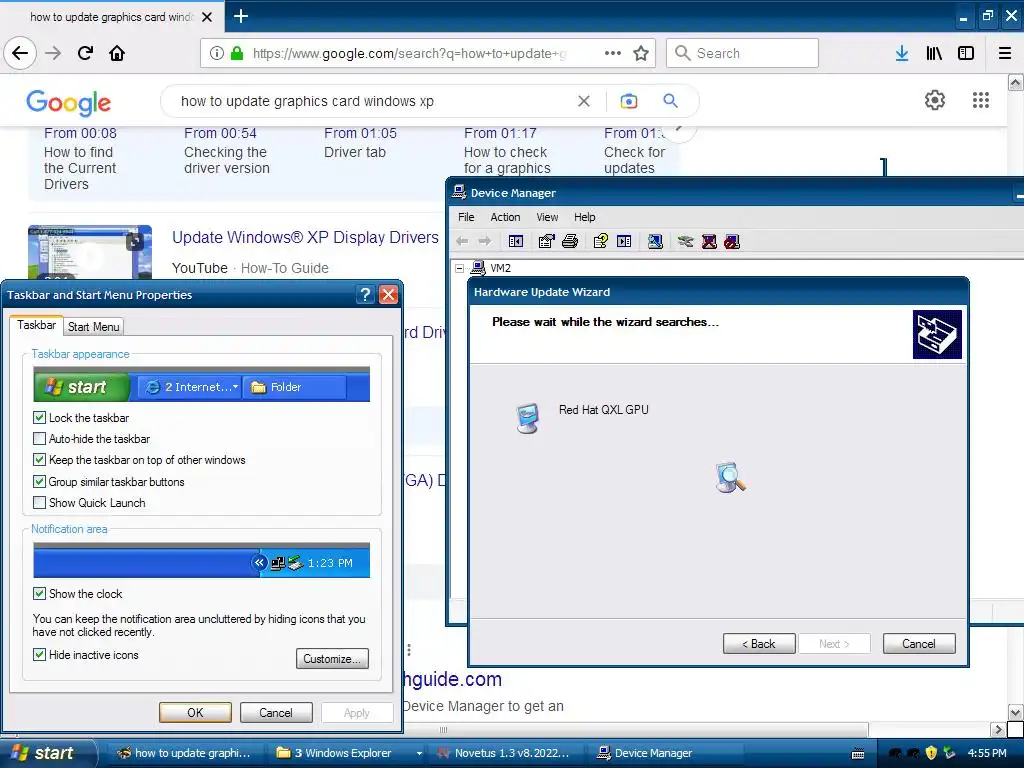
Task: Click the Disable device icon in Device Manager toolbar
Action: [x=732, y=242]
